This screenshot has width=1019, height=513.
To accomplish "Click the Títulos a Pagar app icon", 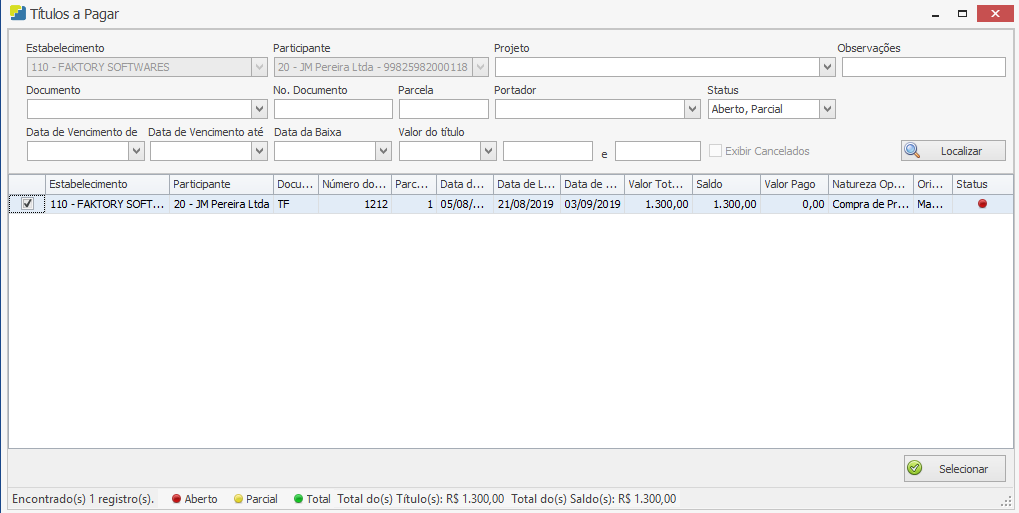I will pos(17,14).
